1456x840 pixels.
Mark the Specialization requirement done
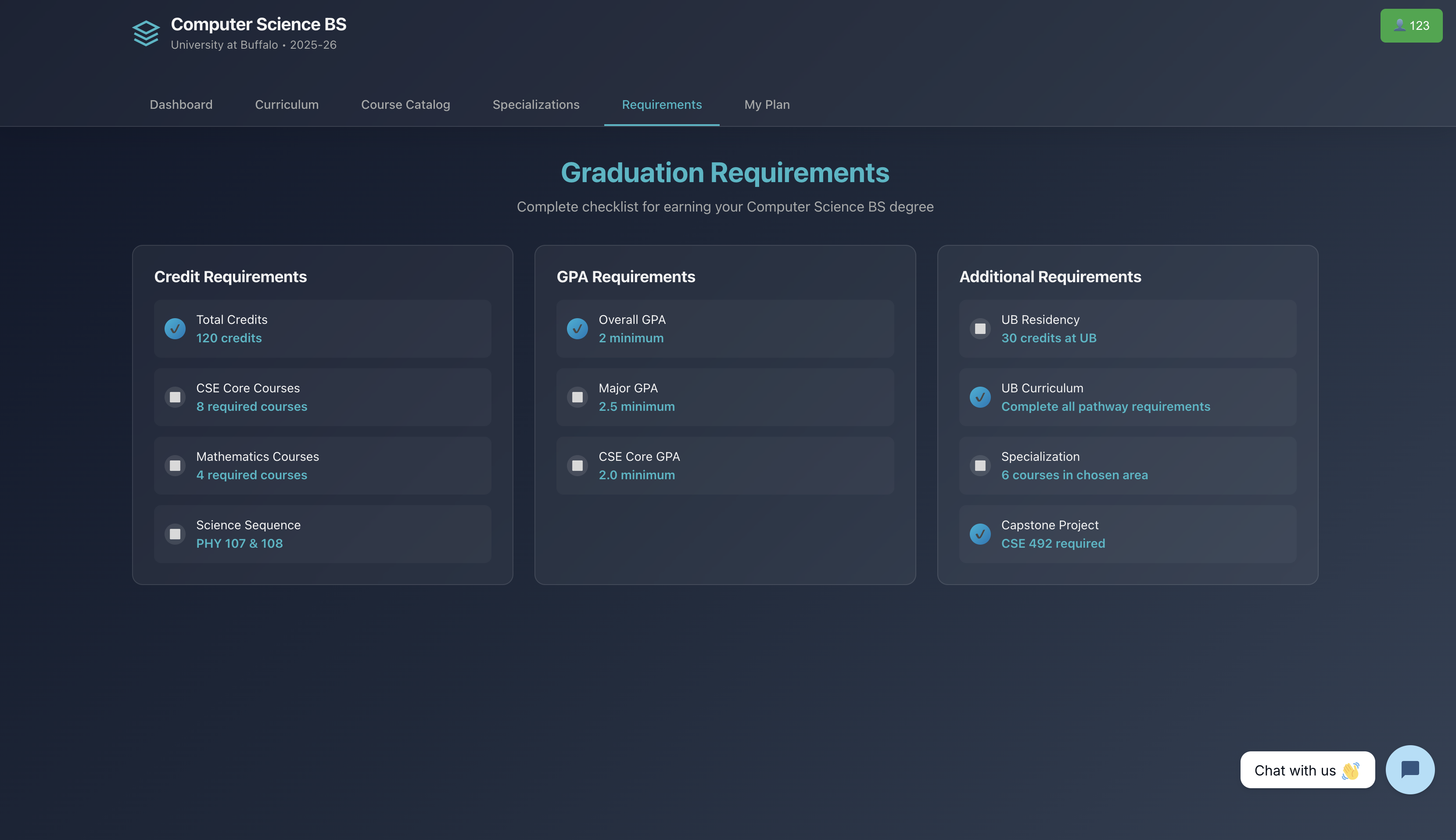coord(979,466)
